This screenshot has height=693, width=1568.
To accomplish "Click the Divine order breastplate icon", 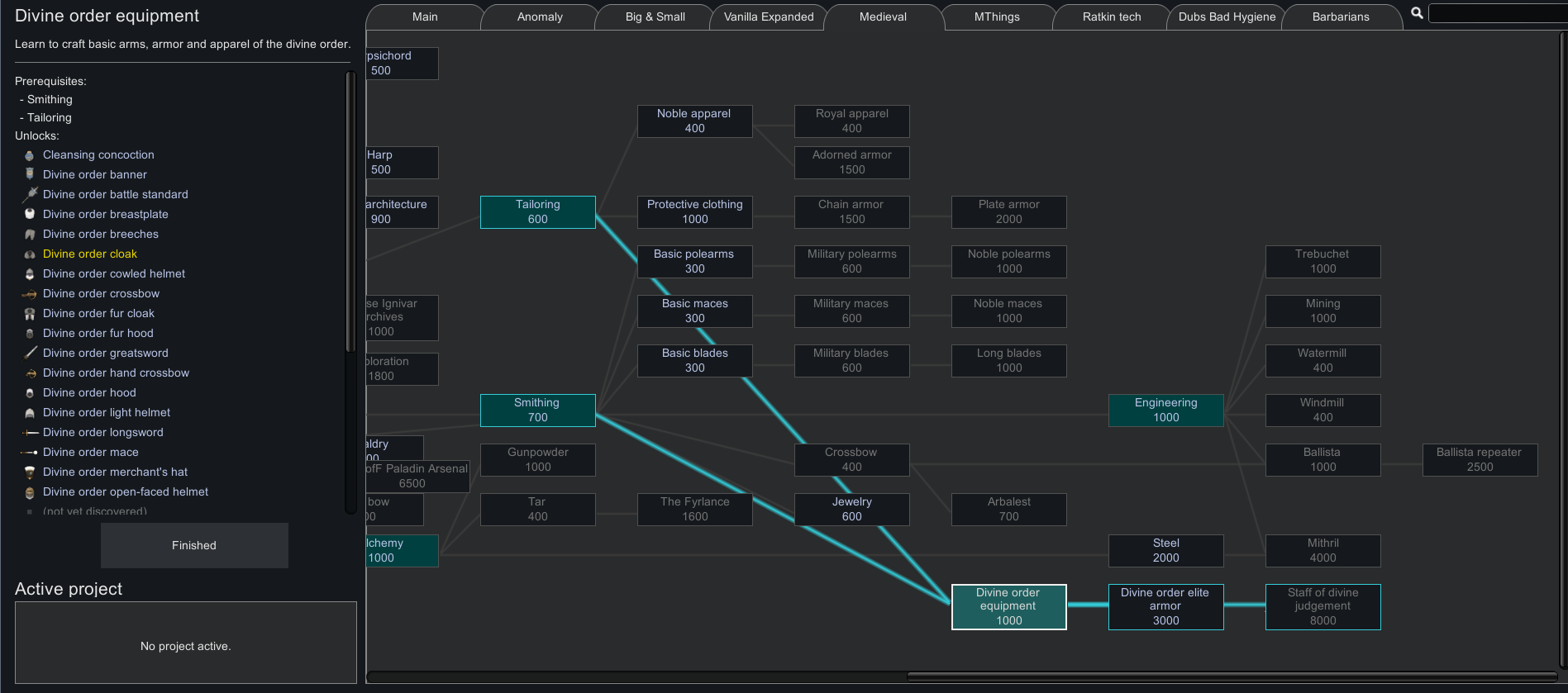I will pyautogui.click(x=30, y=215).
